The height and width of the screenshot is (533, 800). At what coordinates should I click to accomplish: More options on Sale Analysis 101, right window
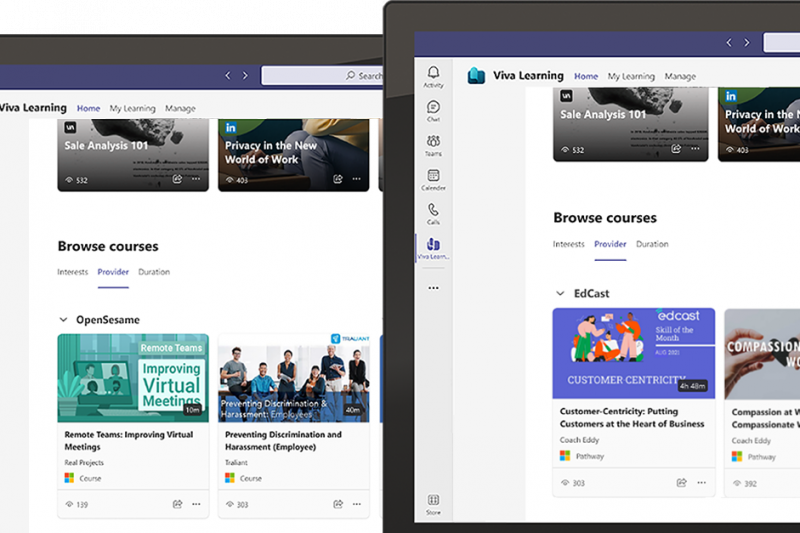[695, 148]
